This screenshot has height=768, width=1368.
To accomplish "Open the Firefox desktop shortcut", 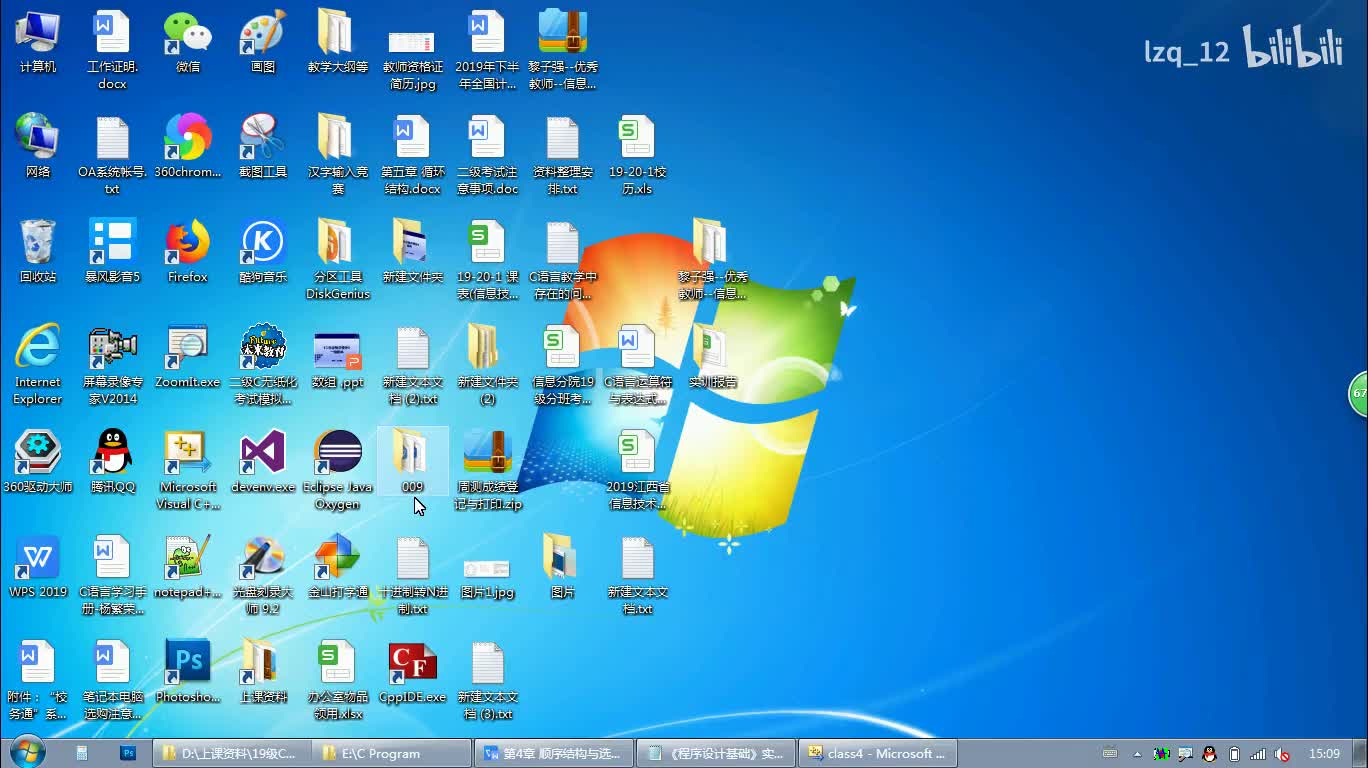I will pyautogui.click(x=187, y=243).
